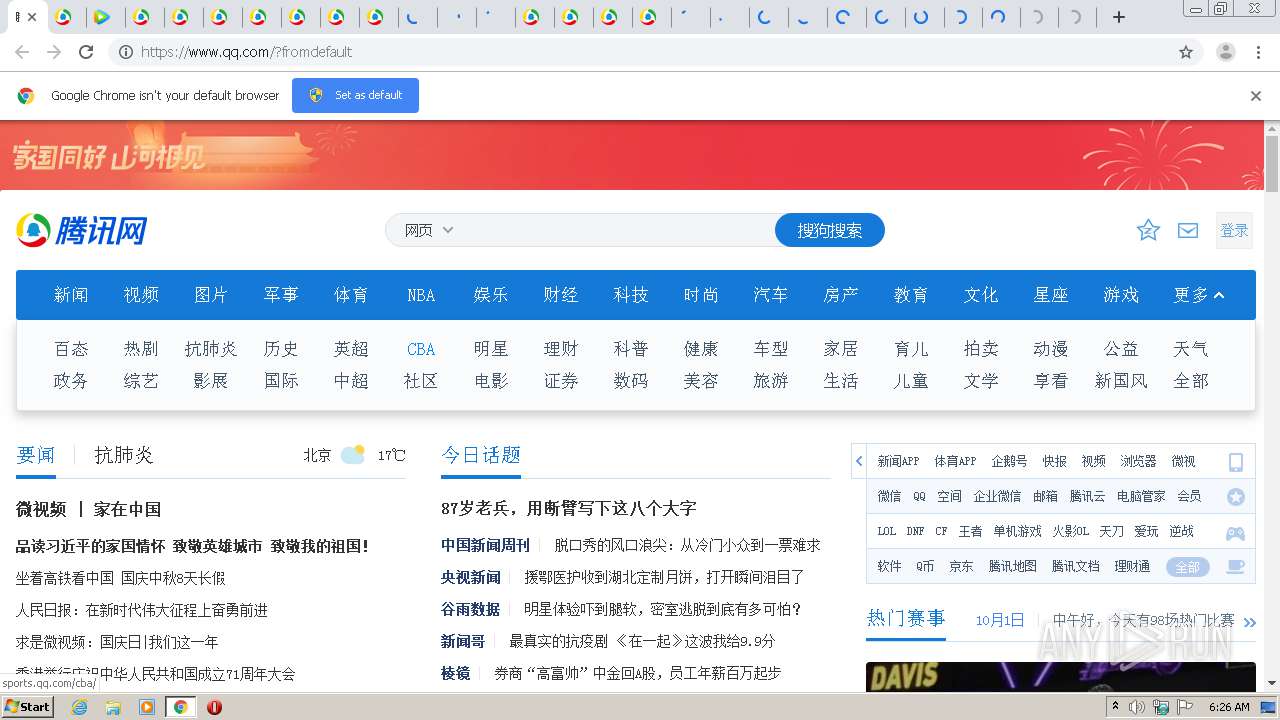Click the system clock 6:26 AM

click(x=1229, y=707)
